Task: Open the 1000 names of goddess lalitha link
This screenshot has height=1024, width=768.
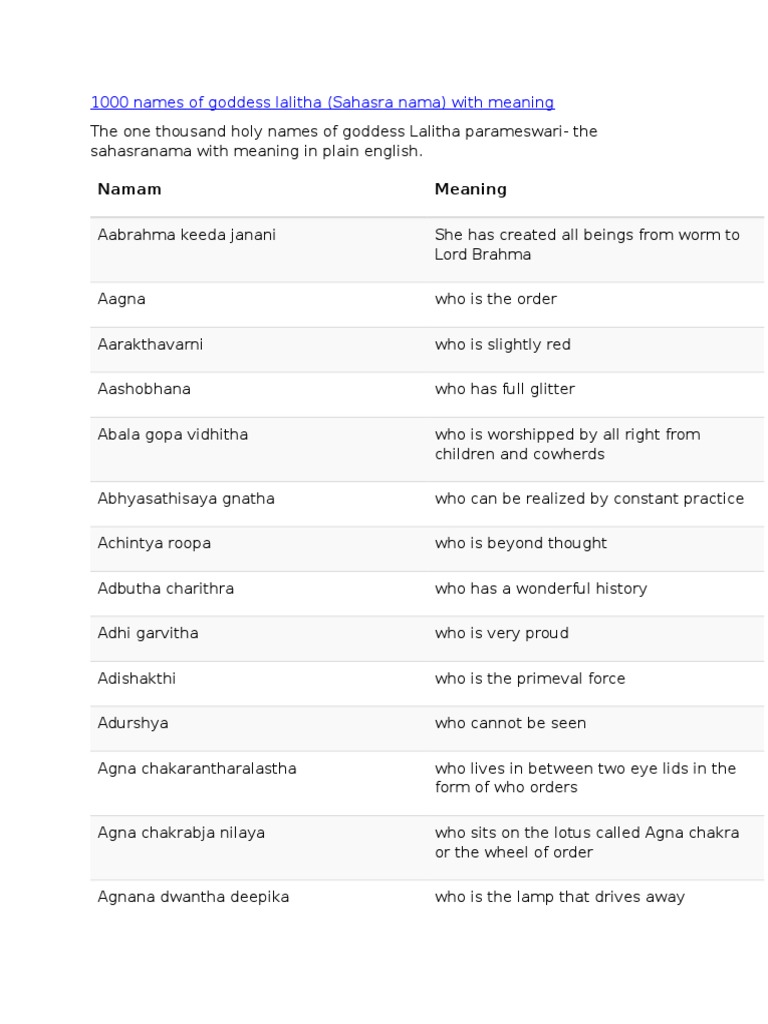Action: [322, 103]
